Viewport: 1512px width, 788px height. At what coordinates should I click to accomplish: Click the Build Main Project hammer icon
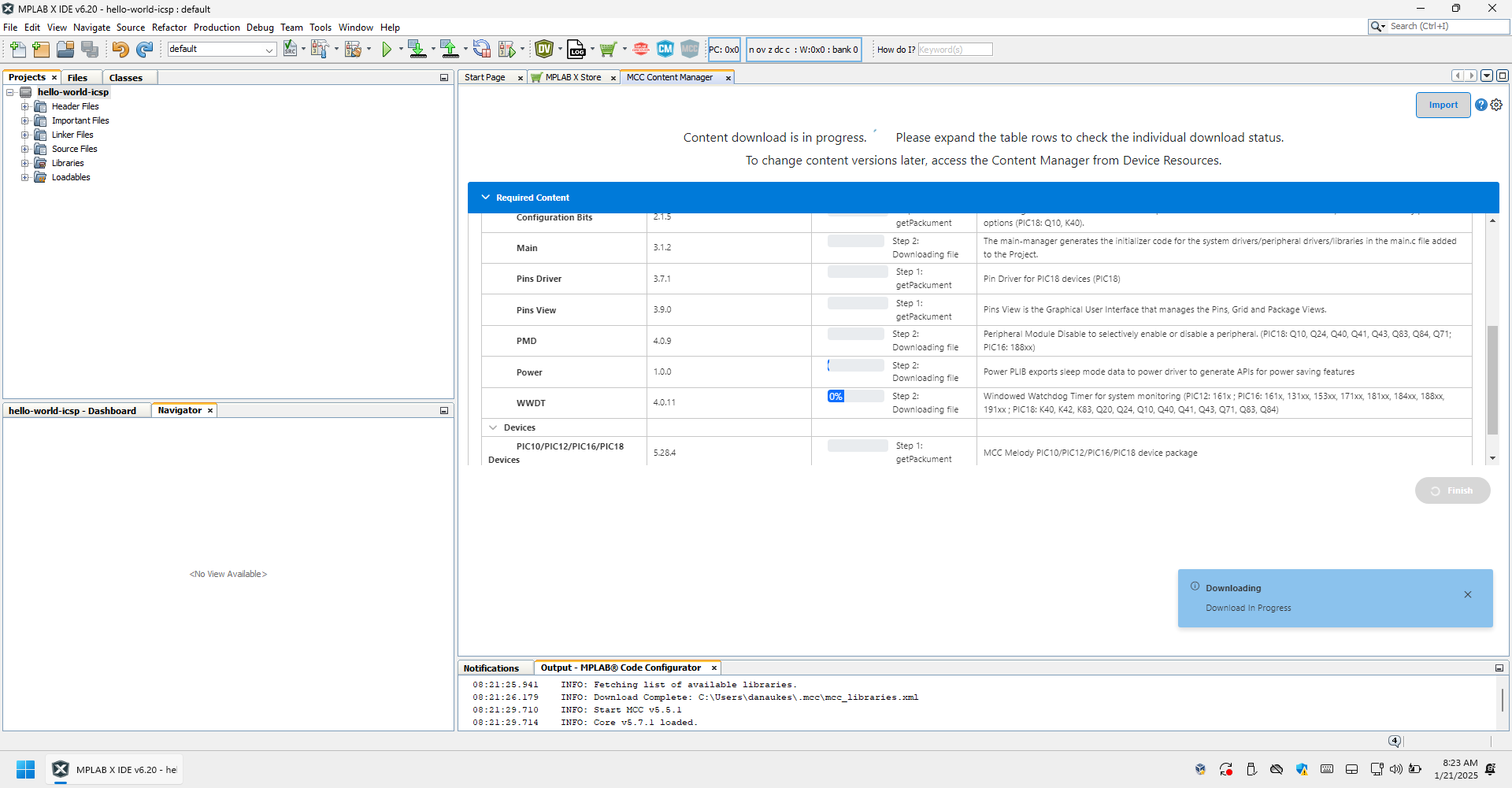pyautogui.click(x=320, y=50)
